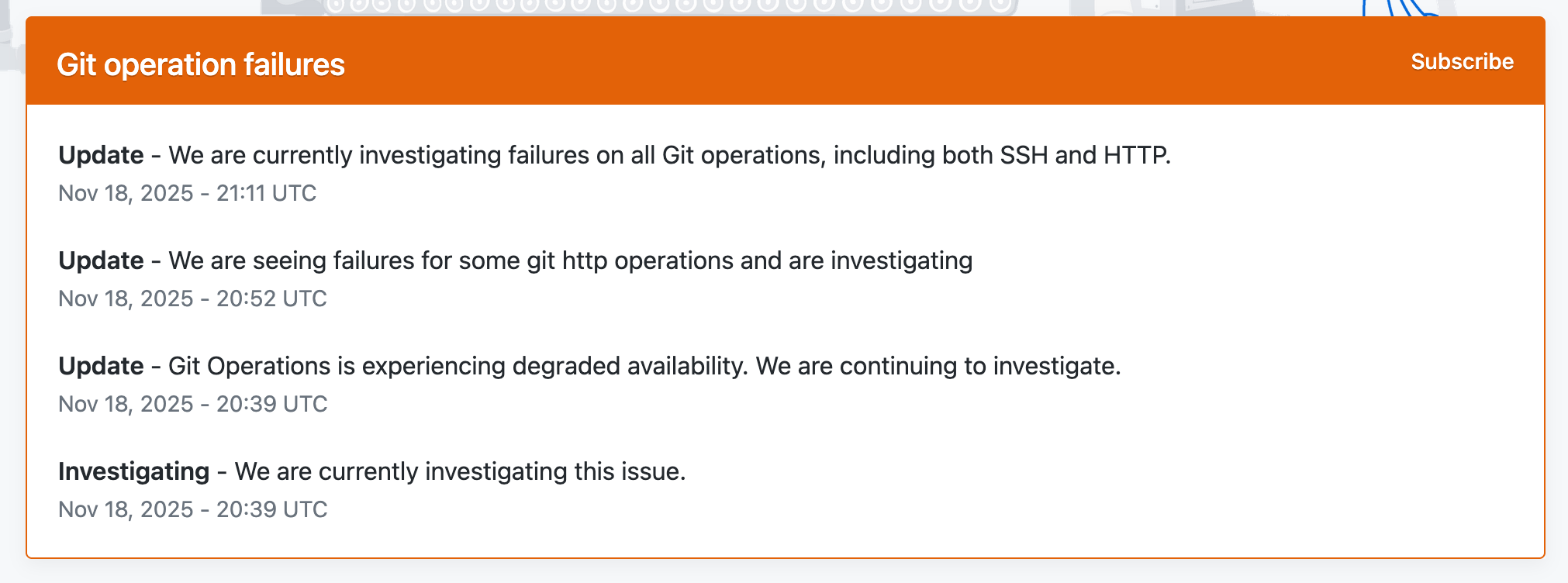Viewport: 1568px width, 583px height.
Task: Click the "Git operation failures" incident title
Action: 201,64
